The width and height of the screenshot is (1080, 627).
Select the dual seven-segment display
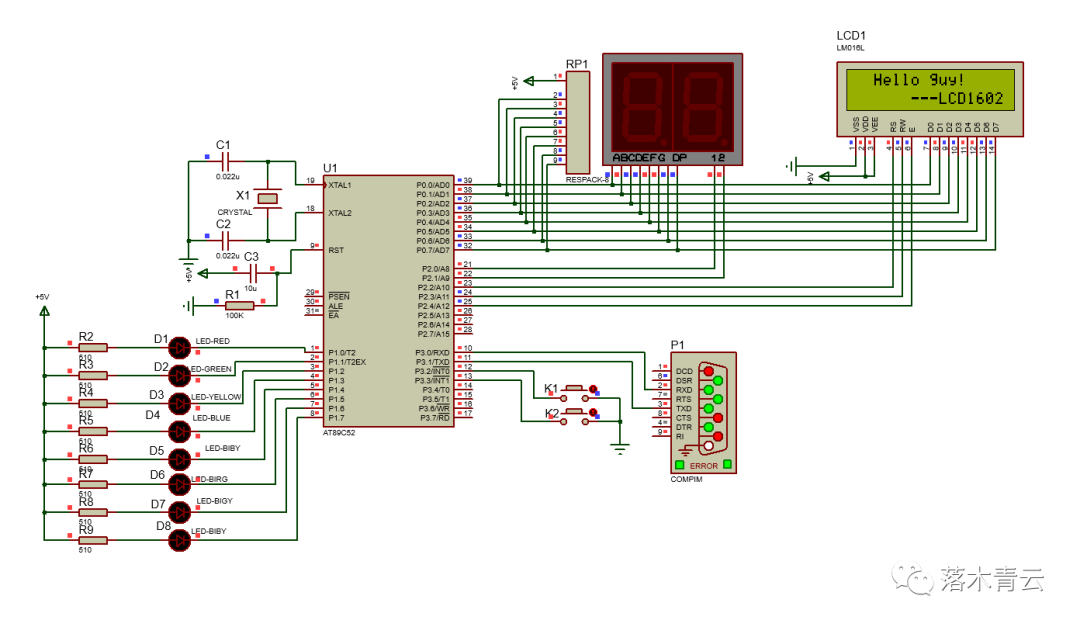(x=672, y=110)
